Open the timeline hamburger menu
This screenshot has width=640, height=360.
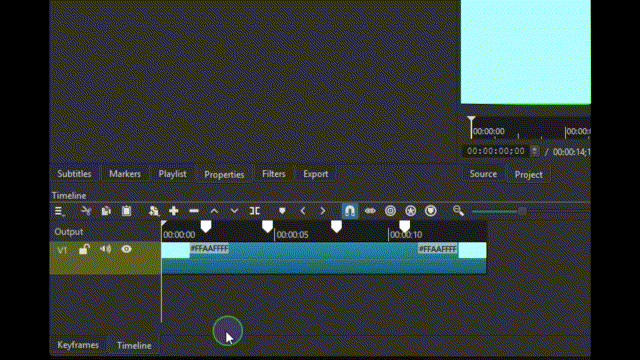60,211
